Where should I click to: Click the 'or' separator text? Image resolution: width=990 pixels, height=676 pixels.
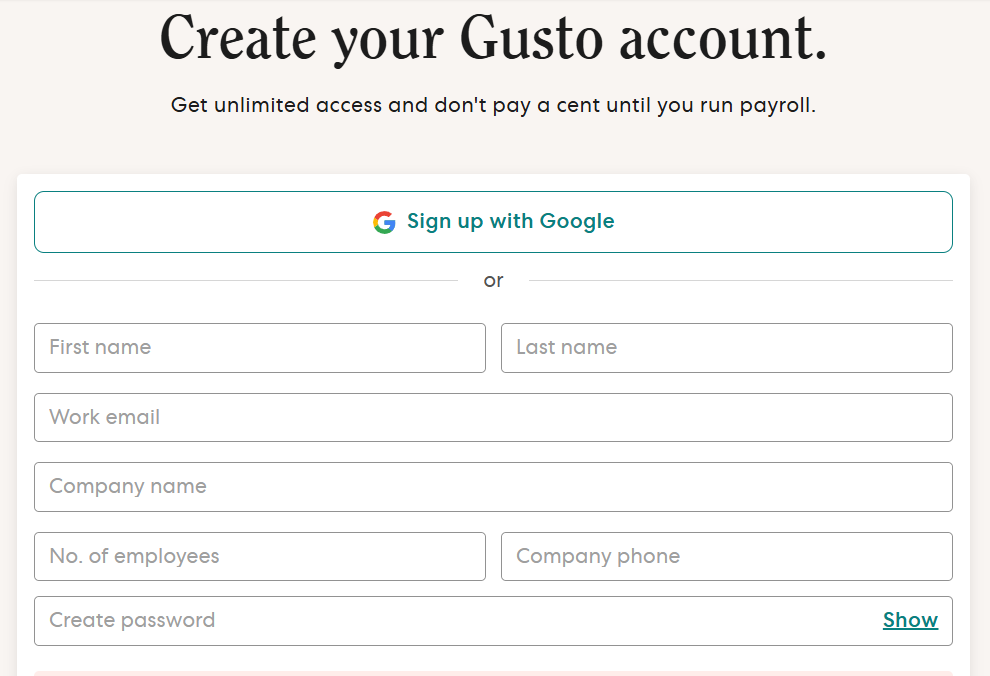pyautogui.click(x=493, y=281)
